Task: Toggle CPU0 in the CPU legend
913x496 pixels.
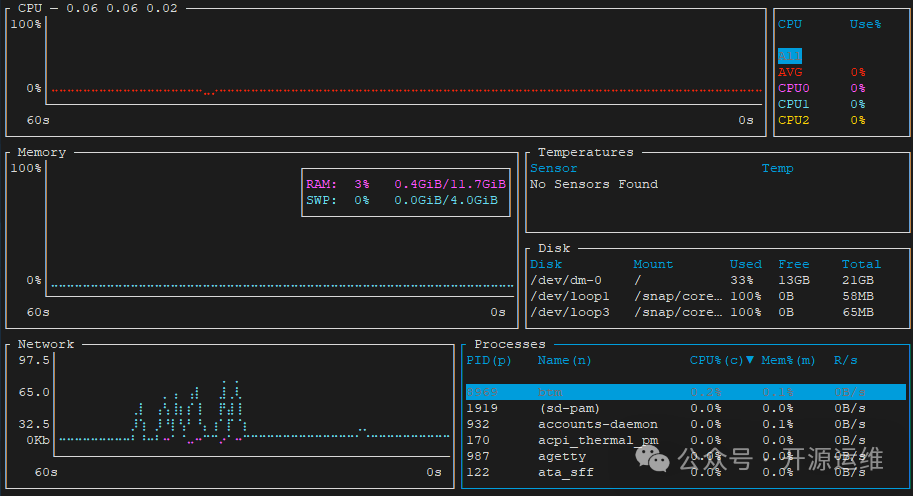Action: click(x=794, y=88)
